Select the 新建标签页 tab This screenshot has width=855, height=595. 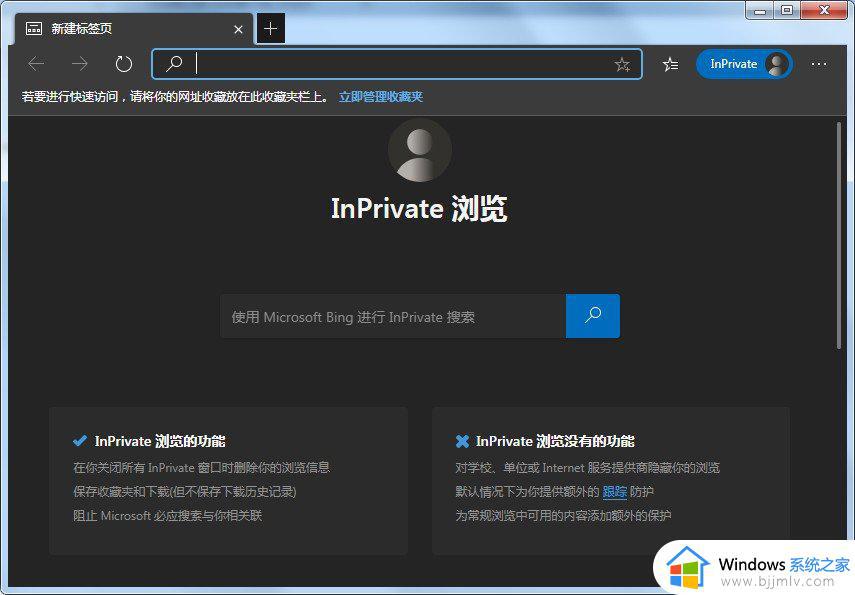134,29
